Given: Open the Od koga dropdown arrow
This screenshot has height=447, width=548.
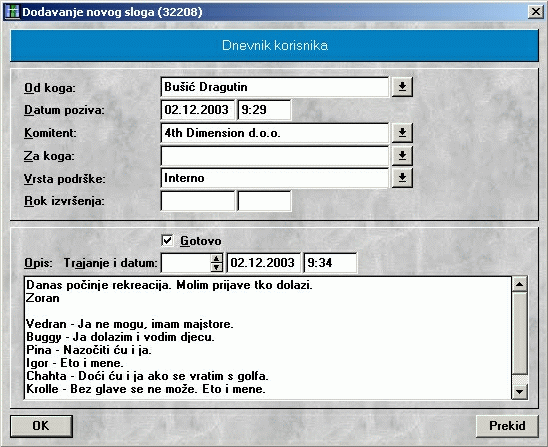Looking at the screenshot, I should (402, 87).
